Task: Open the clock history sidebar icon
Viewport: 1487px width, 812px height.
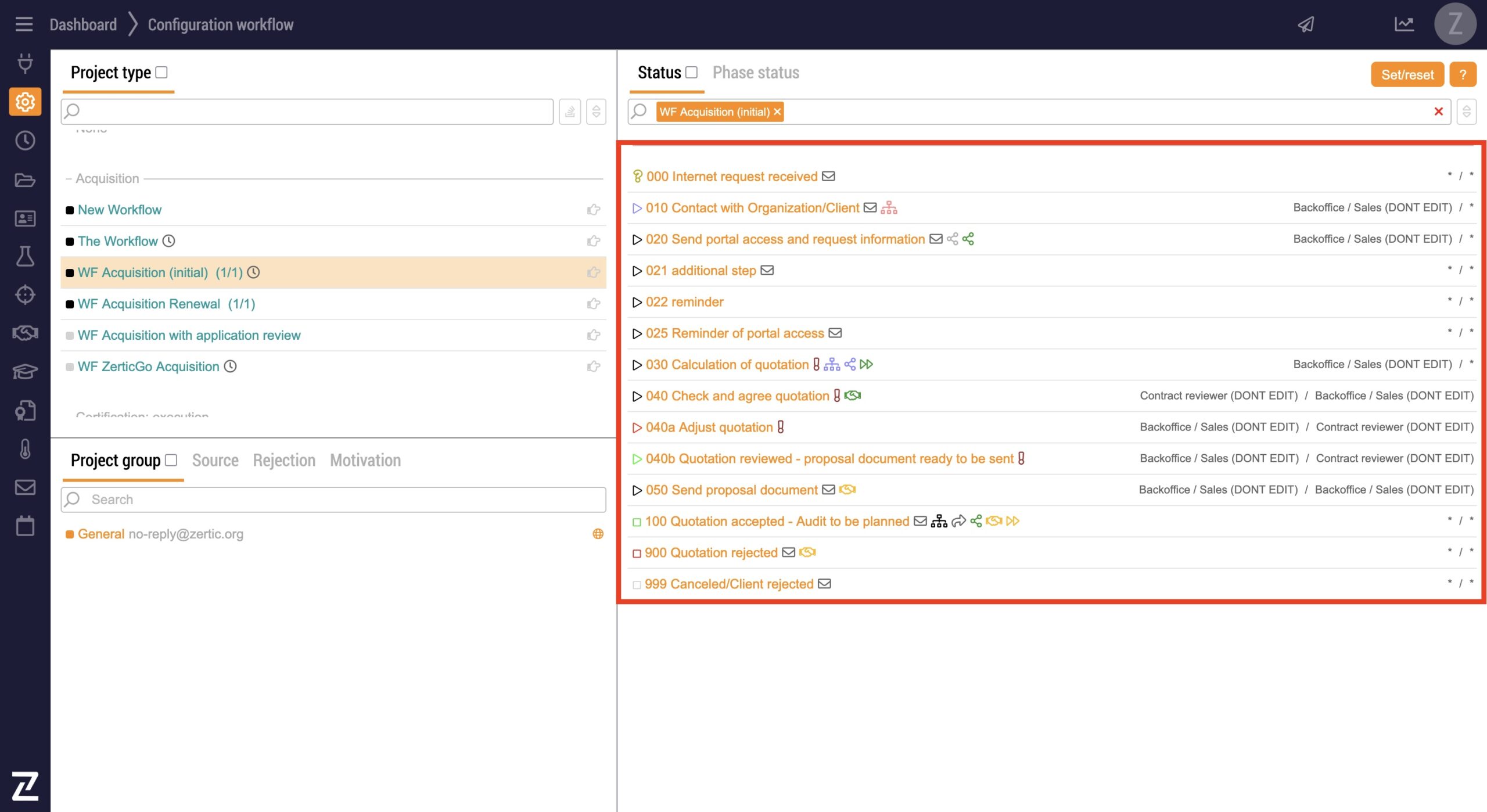Action: click(25, 141)
